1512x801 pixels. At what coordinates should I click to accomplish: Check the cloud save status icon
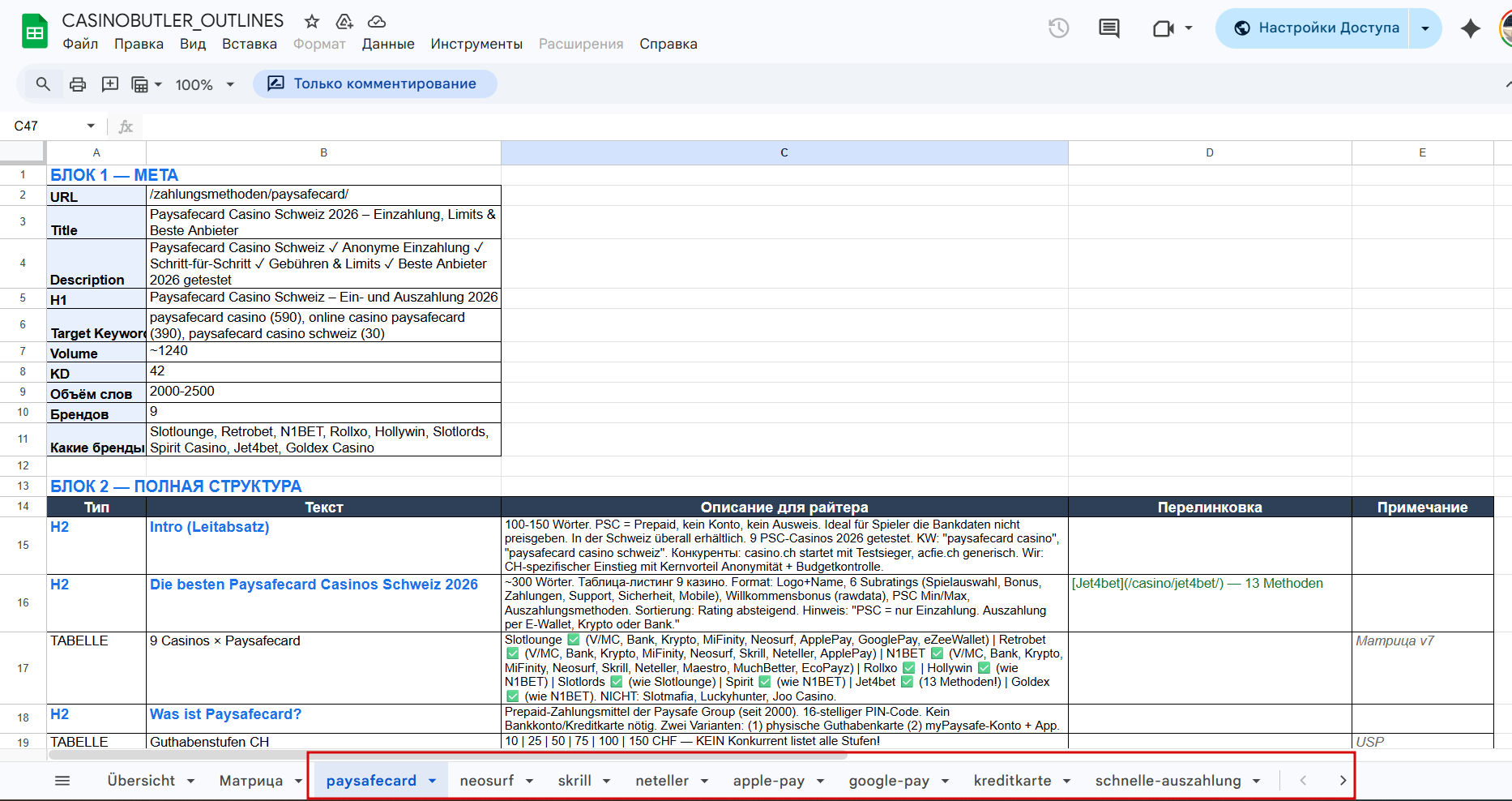(x=376, y=22)
